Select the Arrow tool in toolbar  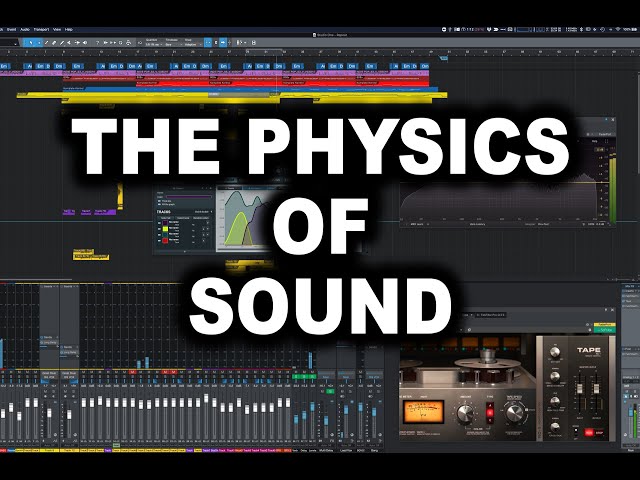pyautogui.click(x=31, y=42)
